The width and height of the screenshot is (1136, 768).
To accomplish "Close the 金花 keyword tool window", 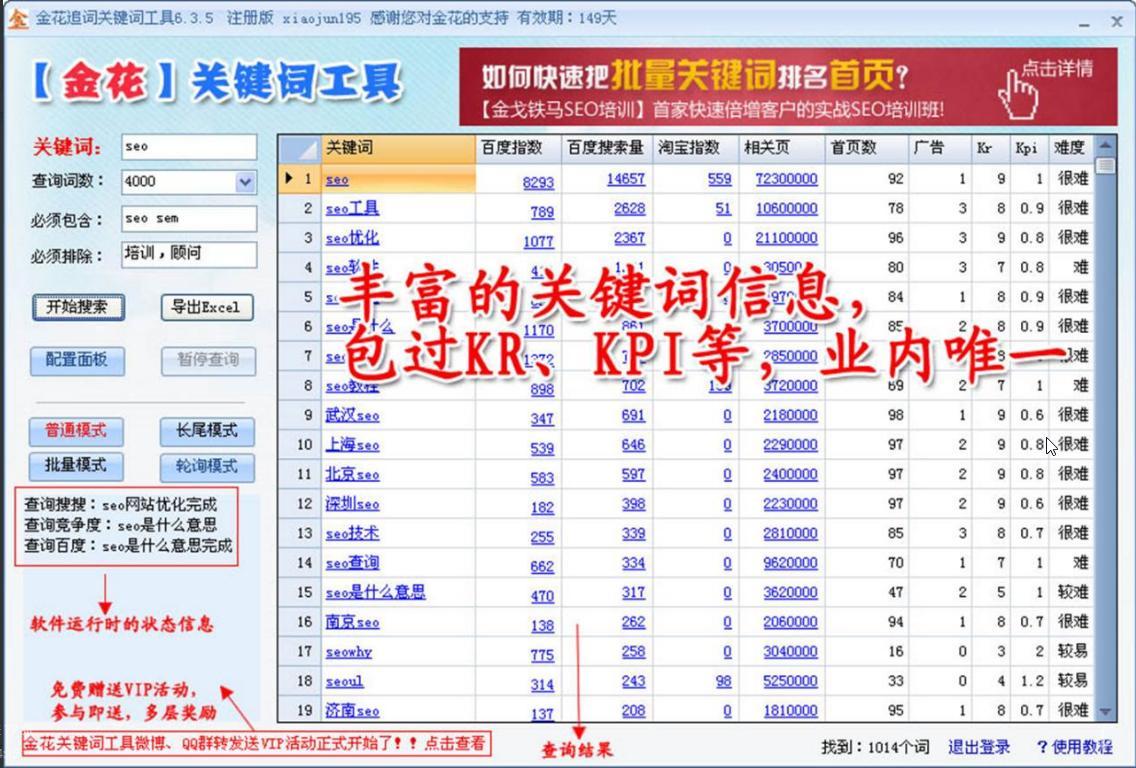I will click(x=1116, y=22).
